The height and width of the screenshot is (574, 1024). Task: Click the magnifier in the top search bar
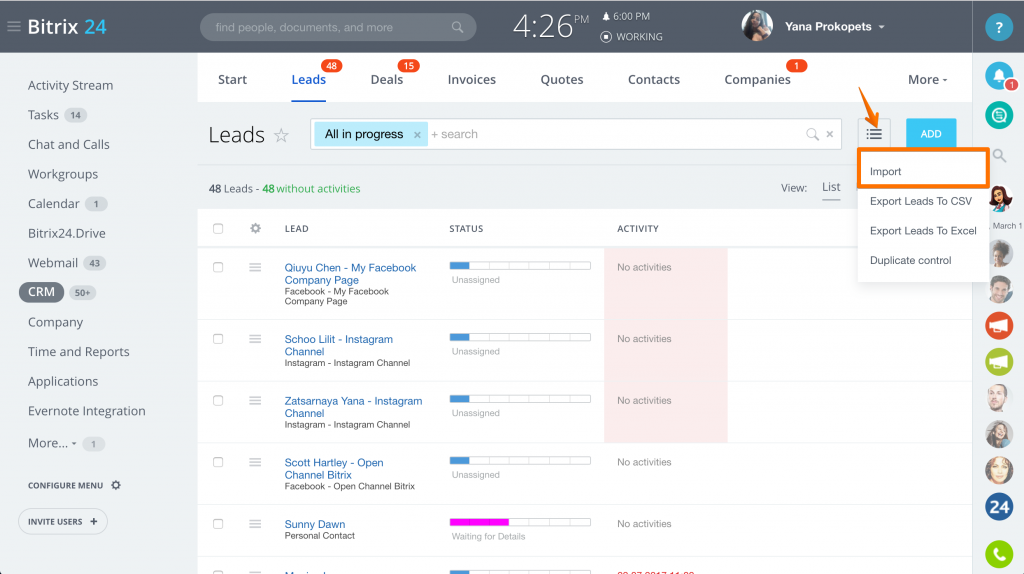click(x=457, y=27)
